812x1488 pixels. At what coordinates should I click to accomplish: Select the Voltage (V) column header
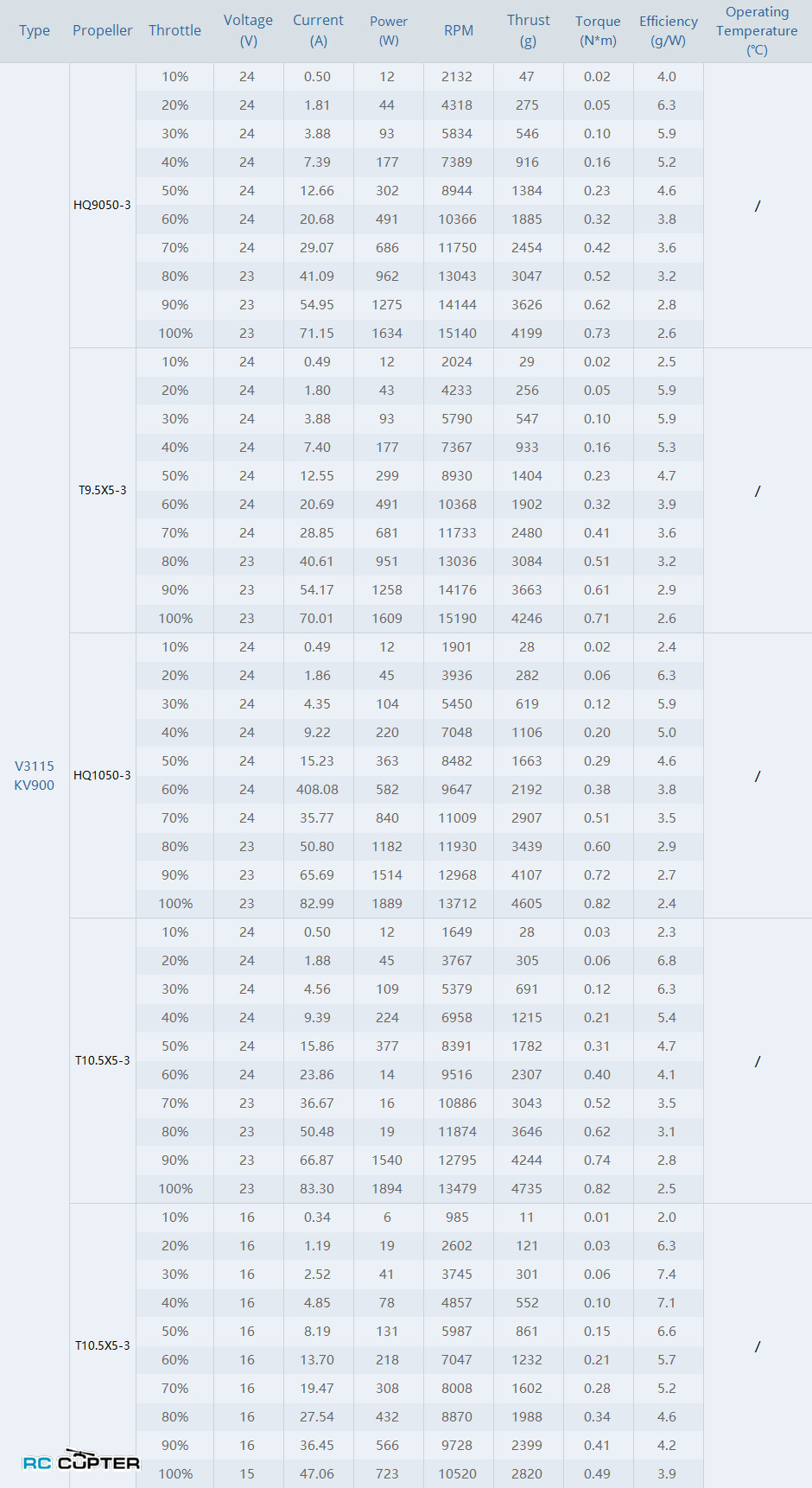pyautogui.click(x=248, y=31)
